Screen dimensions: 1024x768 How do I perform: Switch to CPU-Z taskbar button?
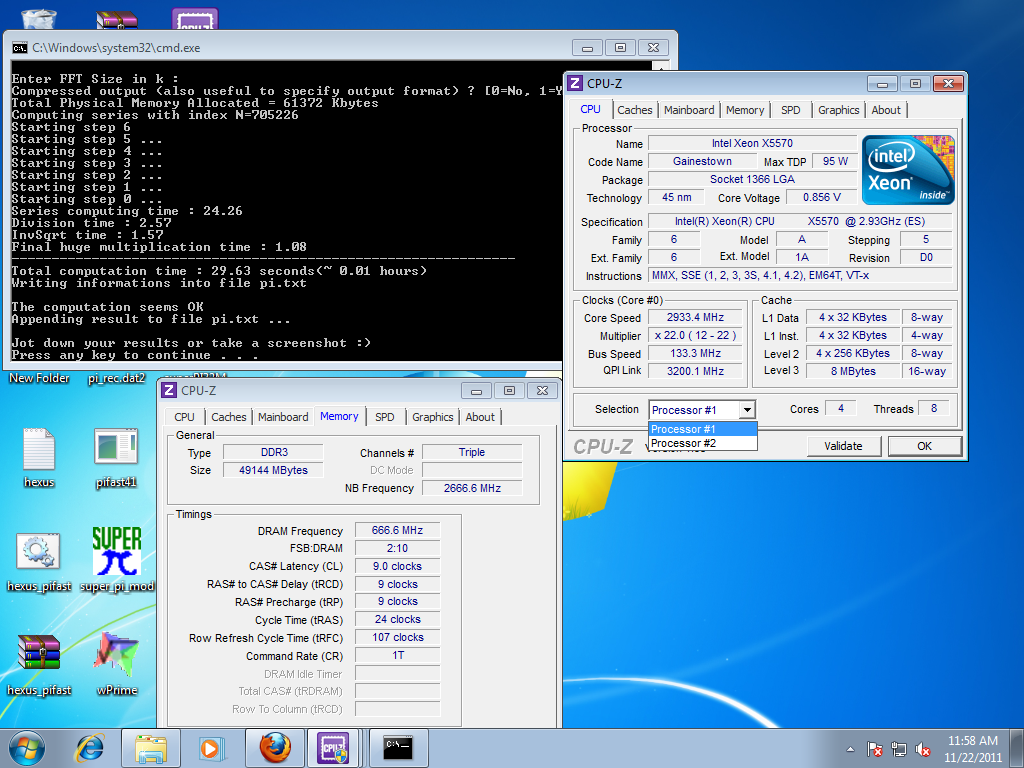point(334,748)
